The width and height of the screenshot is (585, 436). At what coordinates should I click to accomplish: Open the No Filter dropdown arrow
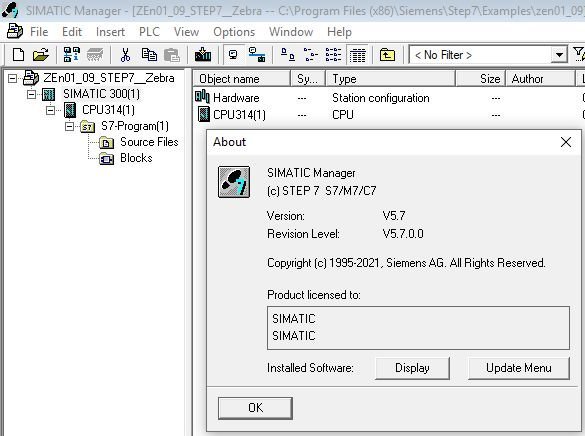click(559, 55)
